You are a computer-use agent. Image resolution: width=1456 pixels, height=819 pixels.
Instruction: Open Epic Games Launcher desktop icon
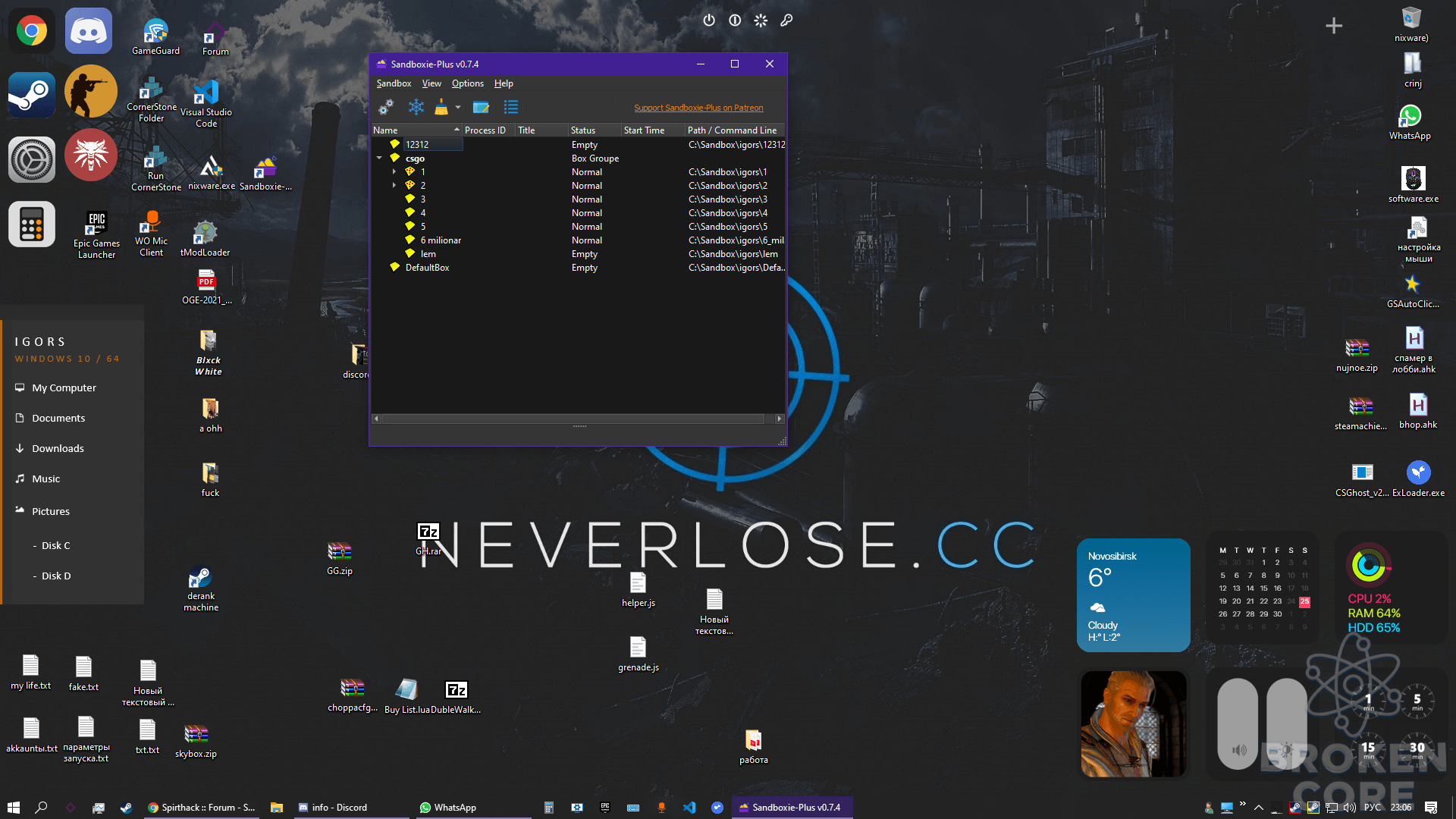[96, 234]
